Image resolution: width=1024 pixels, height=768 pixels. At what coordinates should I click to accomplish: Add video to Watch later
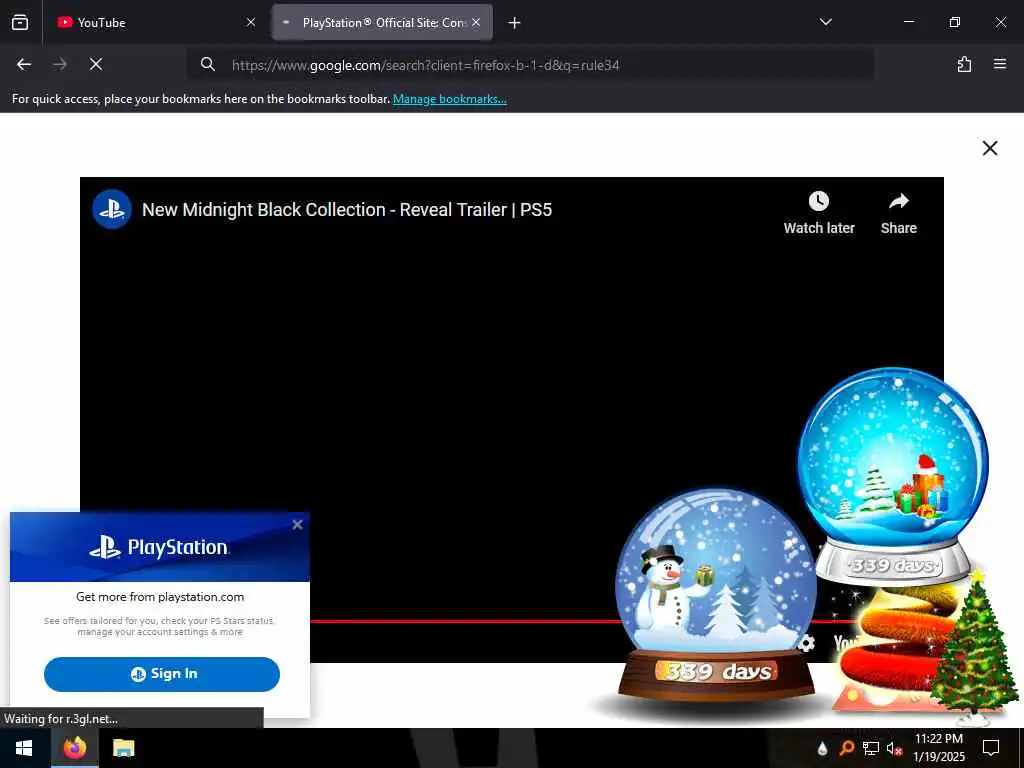tap(819, 213)
